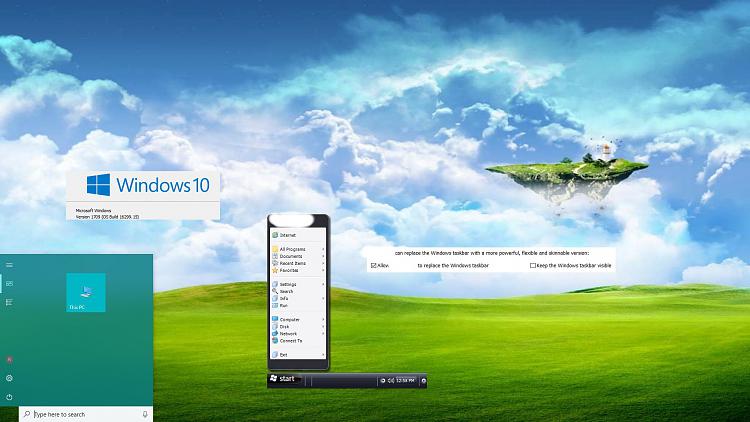Click the Network icon in classic menu
Viewport: 750px width, 422px height.
[275, 333]
